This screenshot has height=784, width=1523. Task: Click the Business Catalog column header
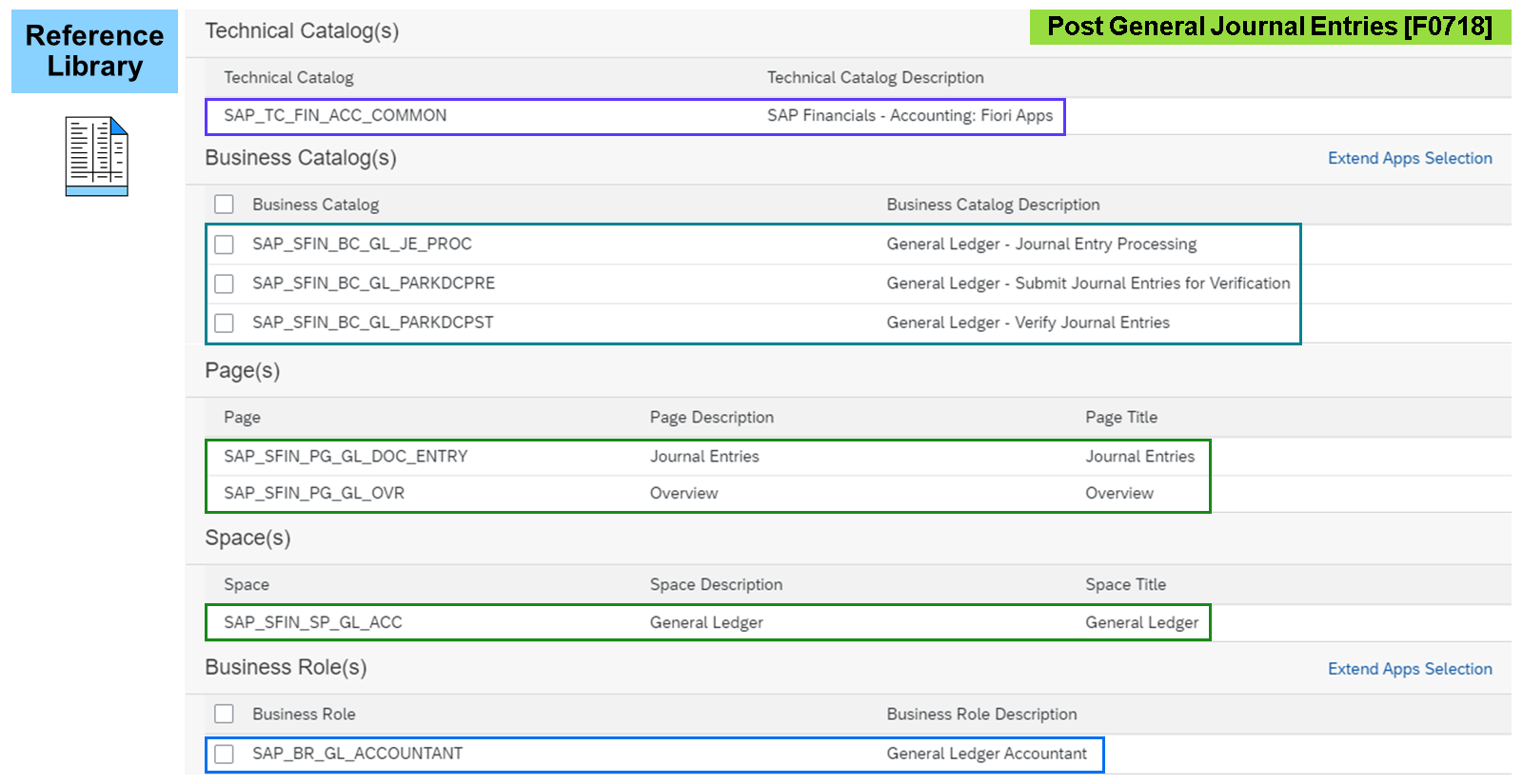315,205
